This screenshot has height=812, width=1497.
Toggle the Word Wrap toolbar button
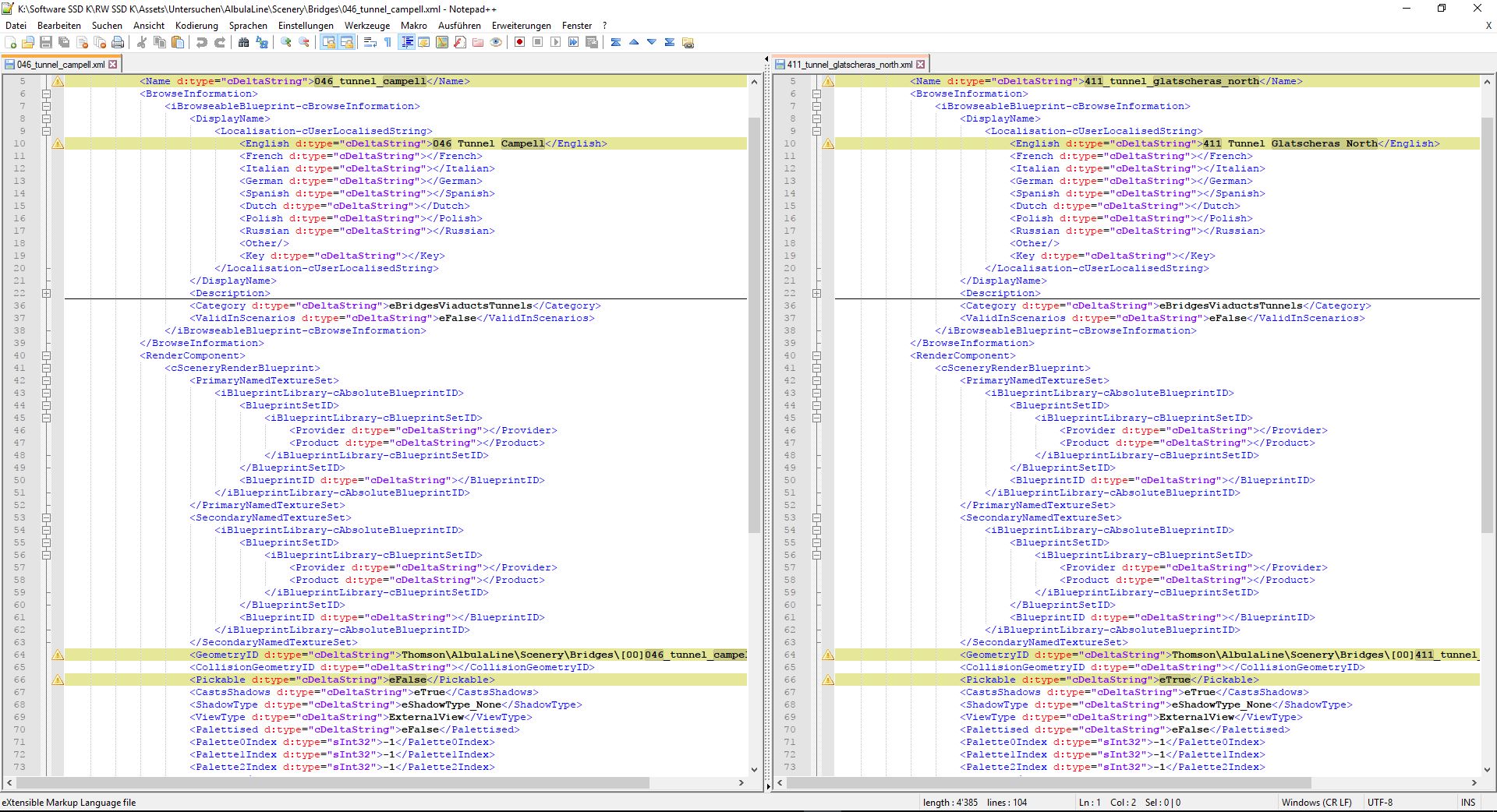coord(370,43)
